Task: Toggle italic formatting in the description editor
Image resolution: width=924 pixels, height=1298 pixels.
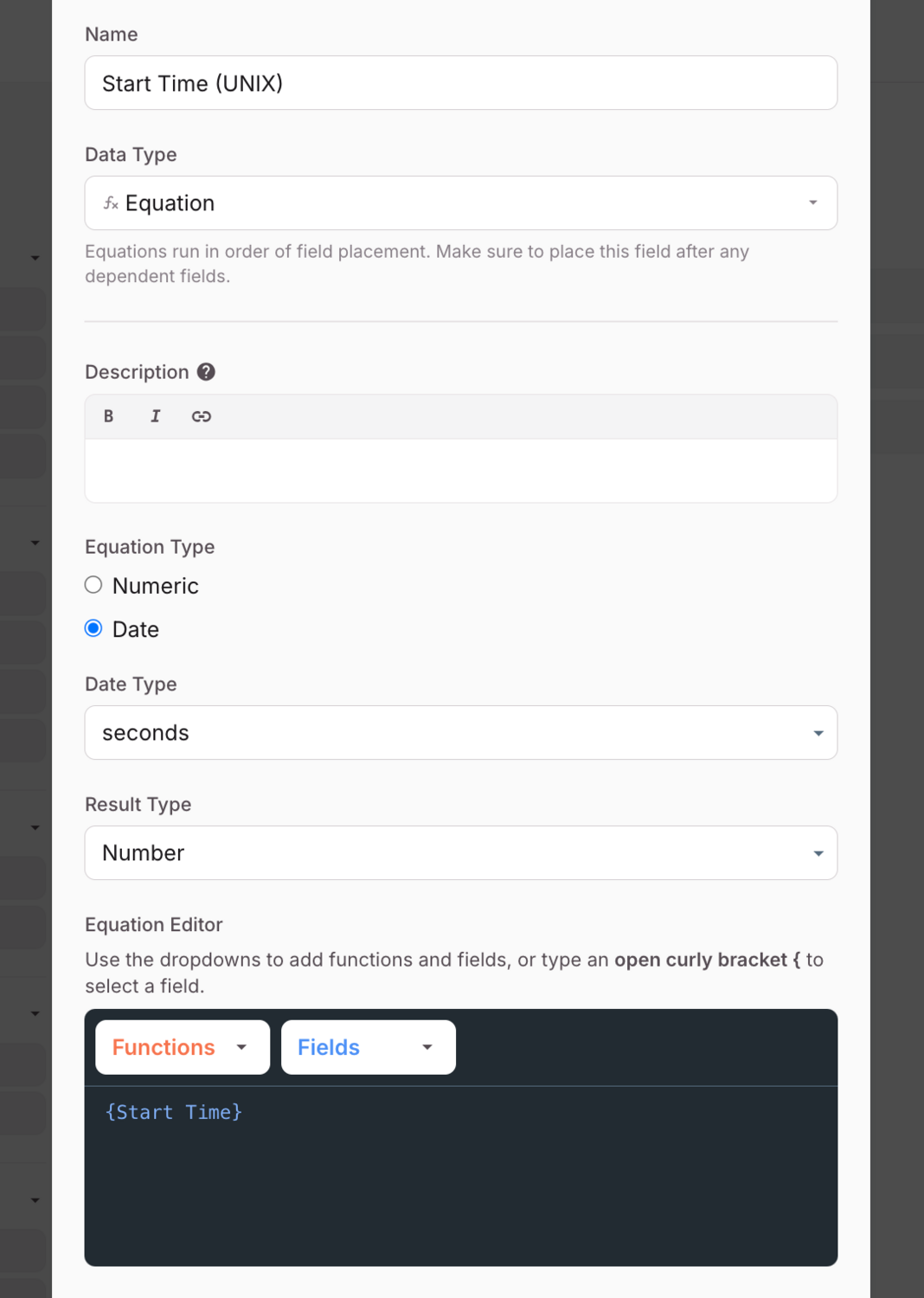Action: [155, 416]
